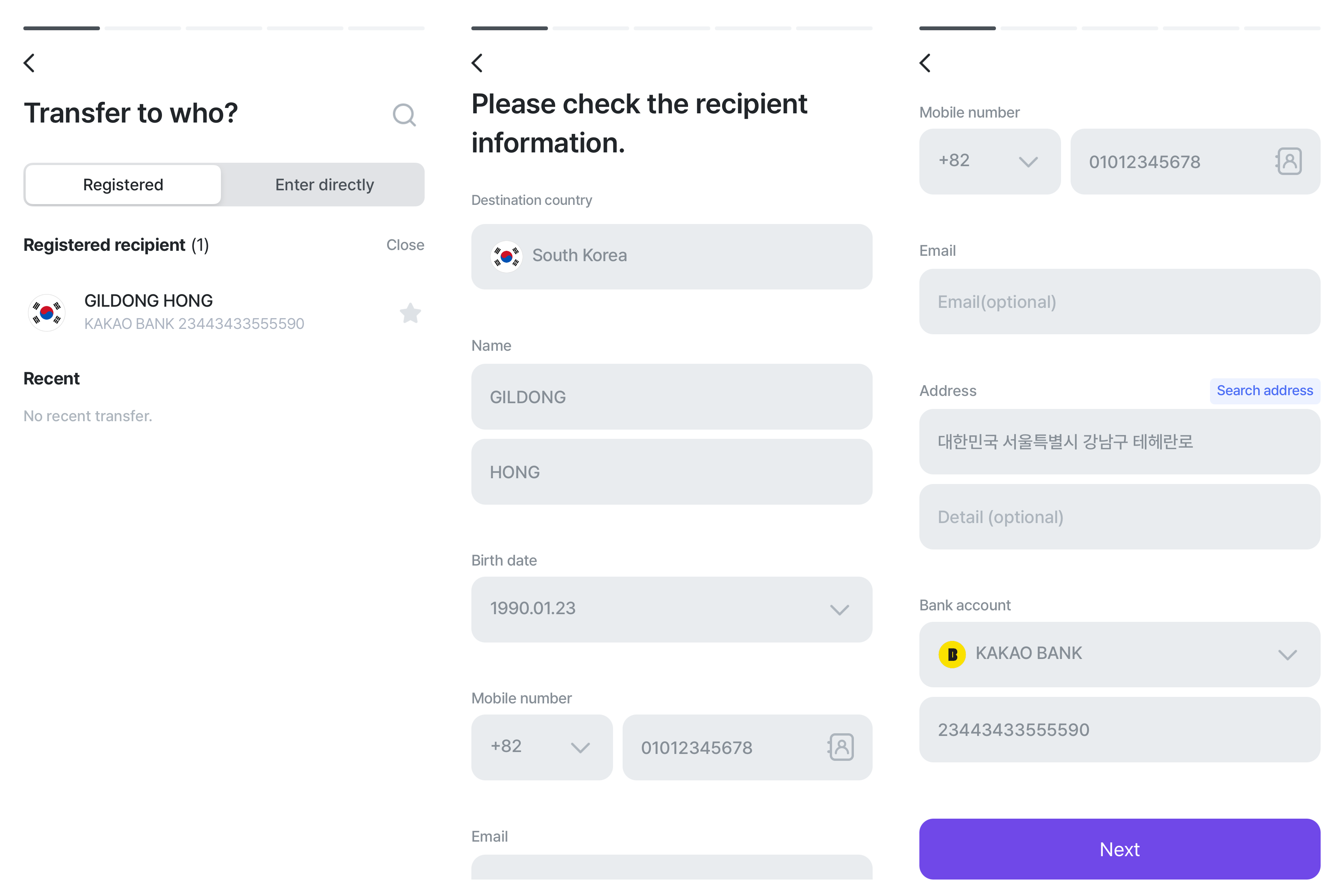
Task: Click South Korea flag beside GILDONG HONG recipient
Action: 46,312
